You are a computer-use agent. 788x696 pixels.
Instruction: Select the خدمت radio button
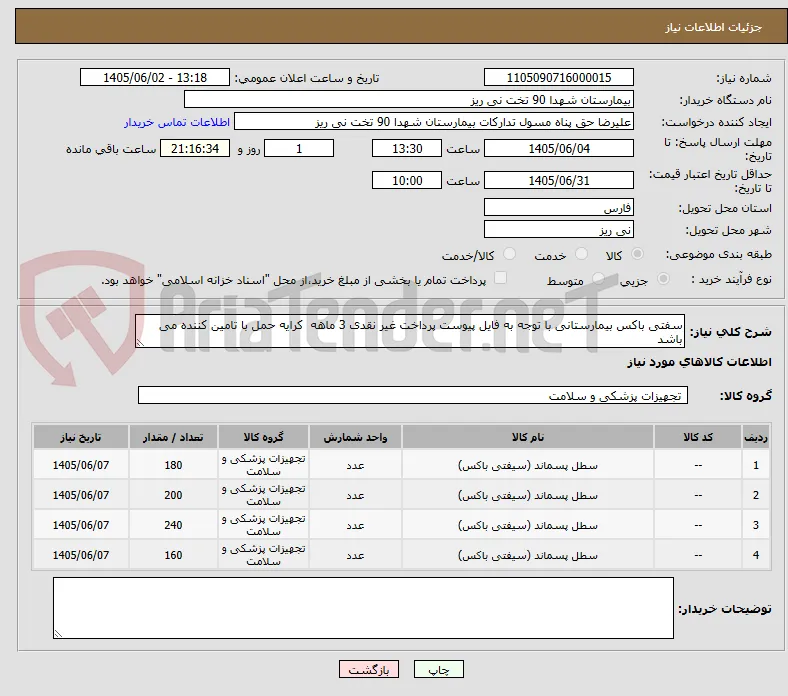(581, 254)
